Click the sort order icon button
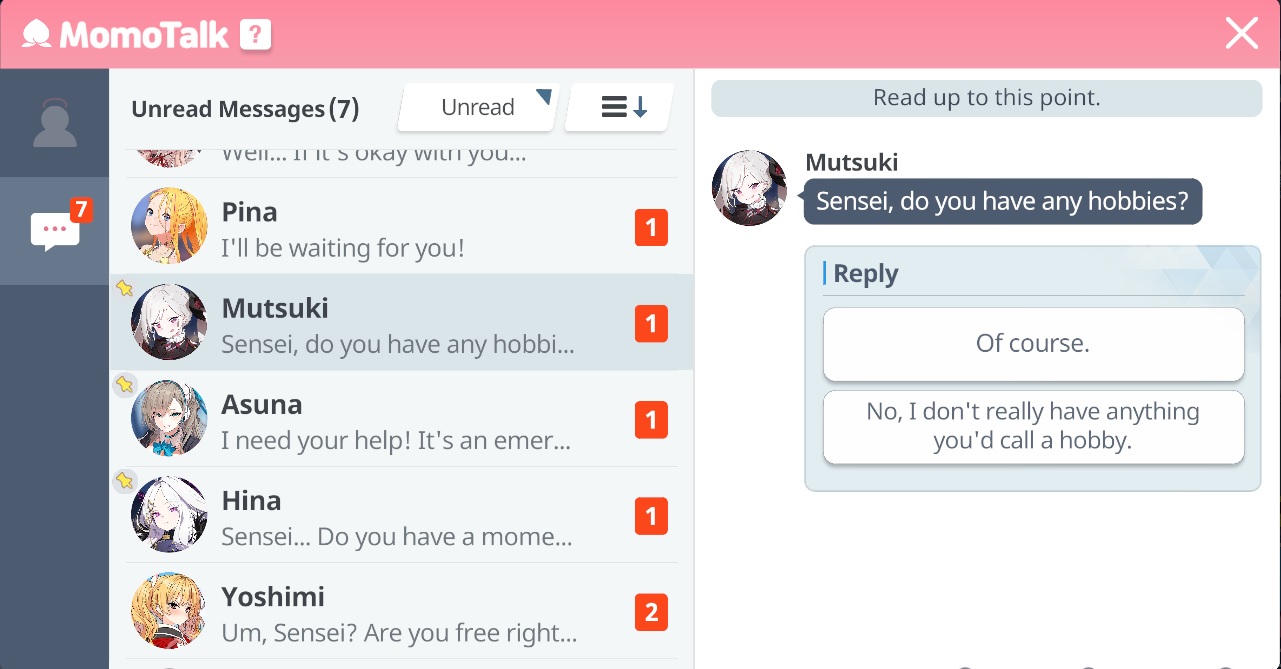This screenshot has width=1281, height=669. coord(620,107)
